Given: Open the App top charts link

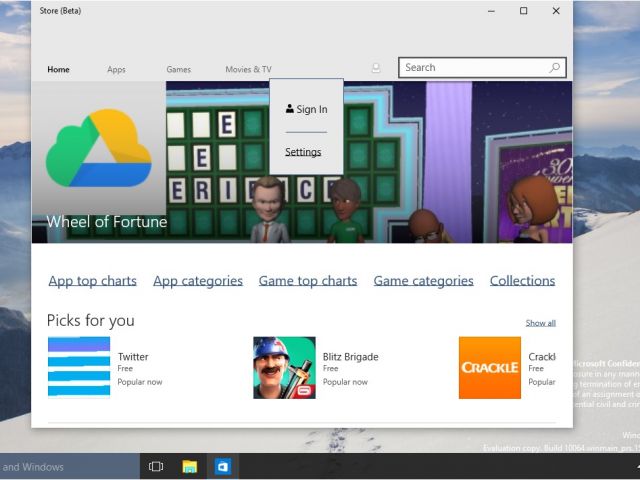Looking at the screenshot, I should (92, 281).
